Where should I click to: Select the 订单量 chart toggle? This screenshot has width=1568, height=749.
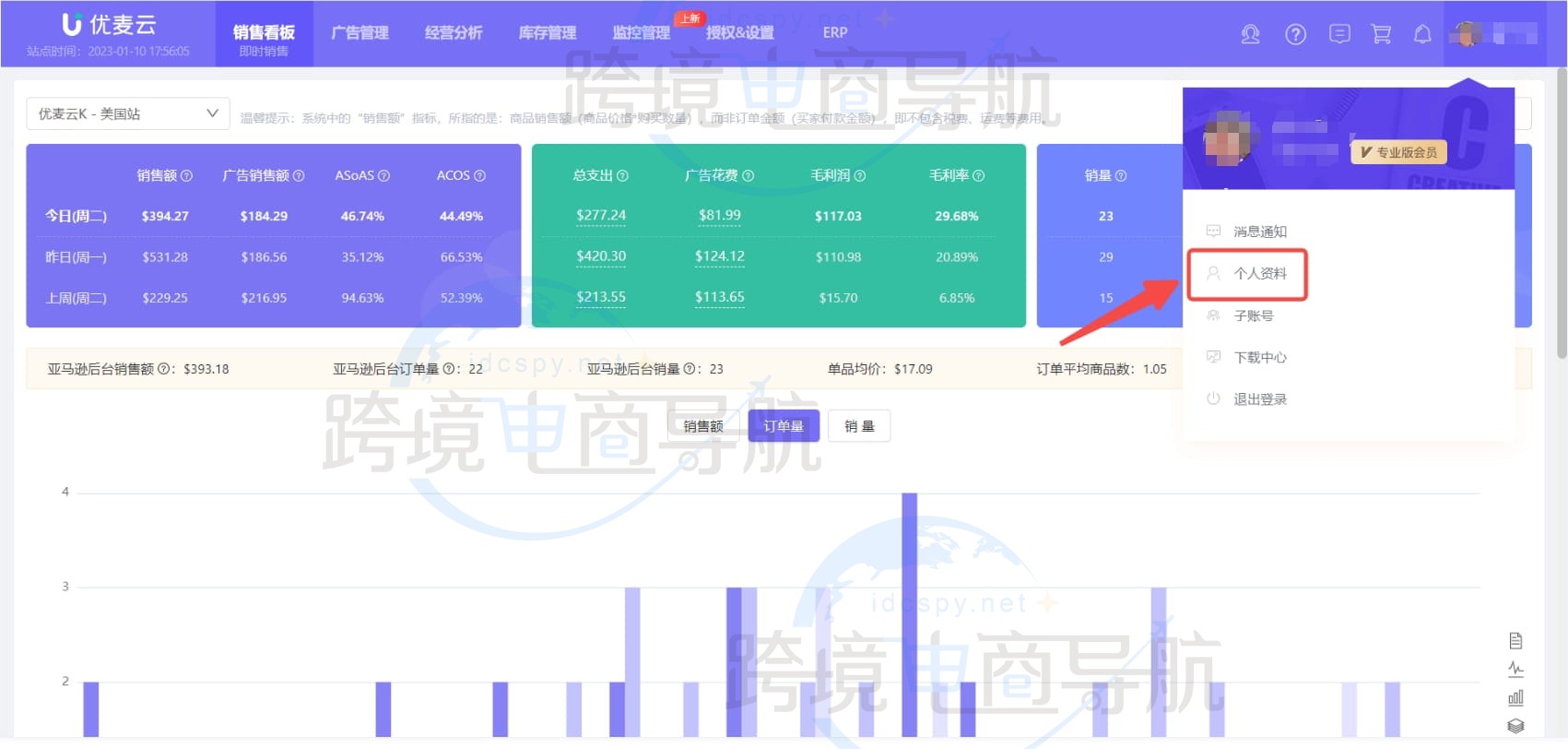(784, 426)
